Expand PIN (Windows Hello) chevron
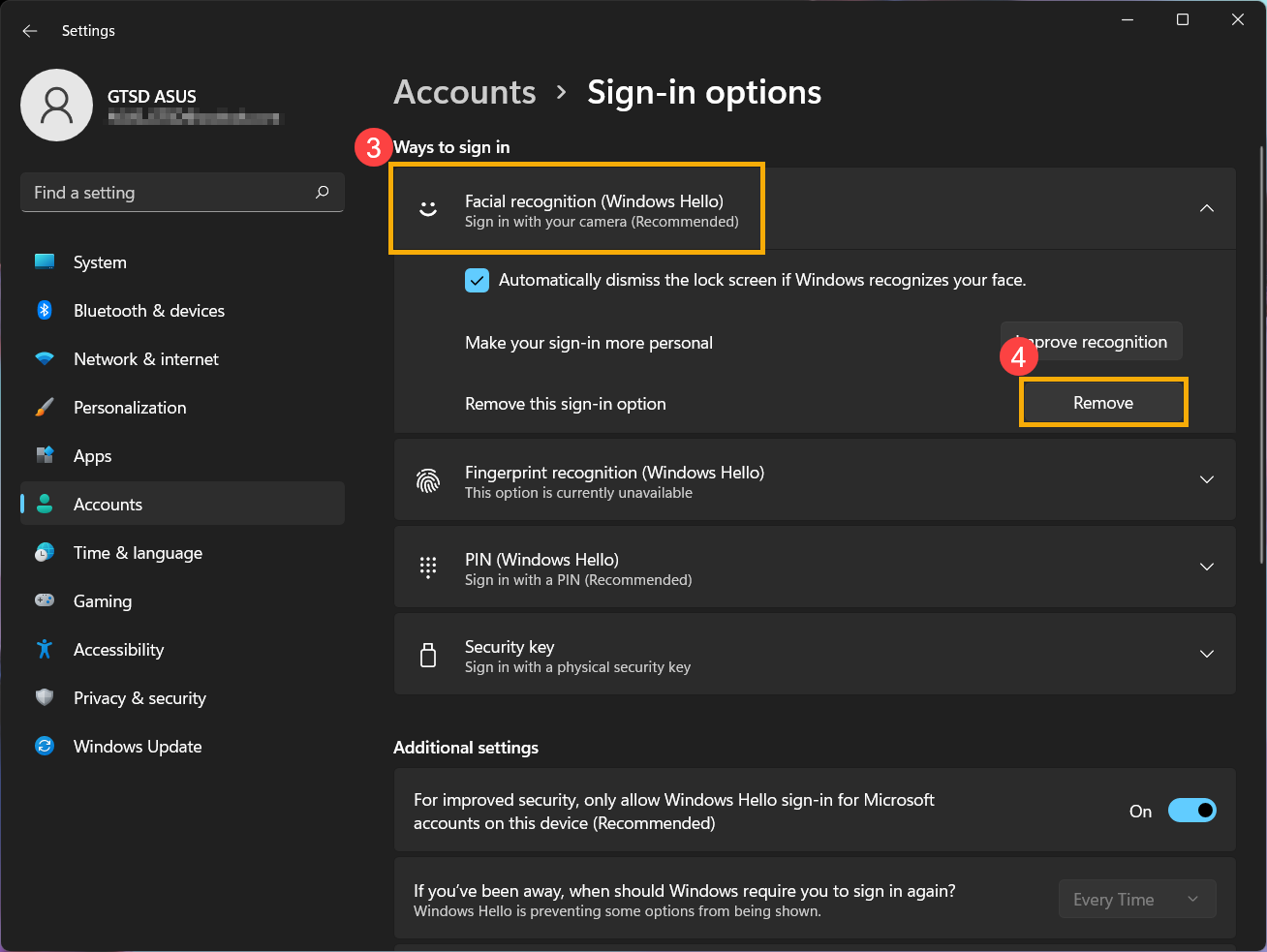Viewport: 1267px width, 952px height. (1207, 567)
